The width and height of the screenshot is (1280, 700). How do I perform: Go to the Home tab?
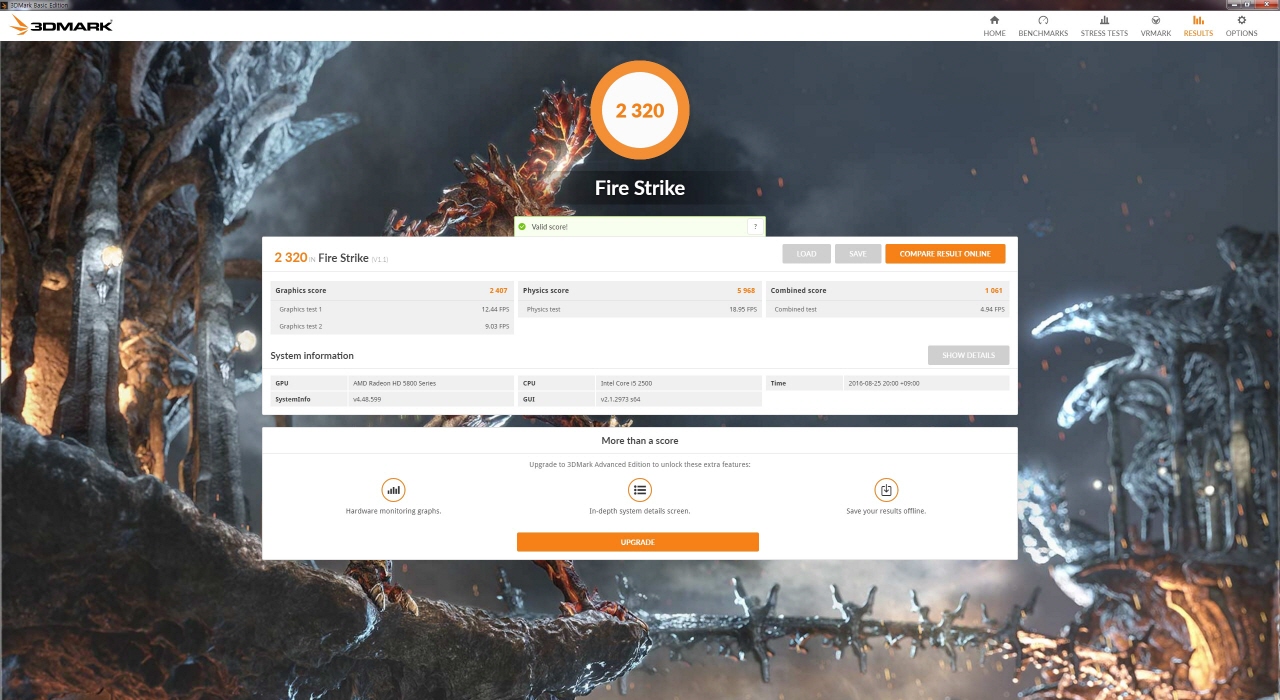pos(994,26)
